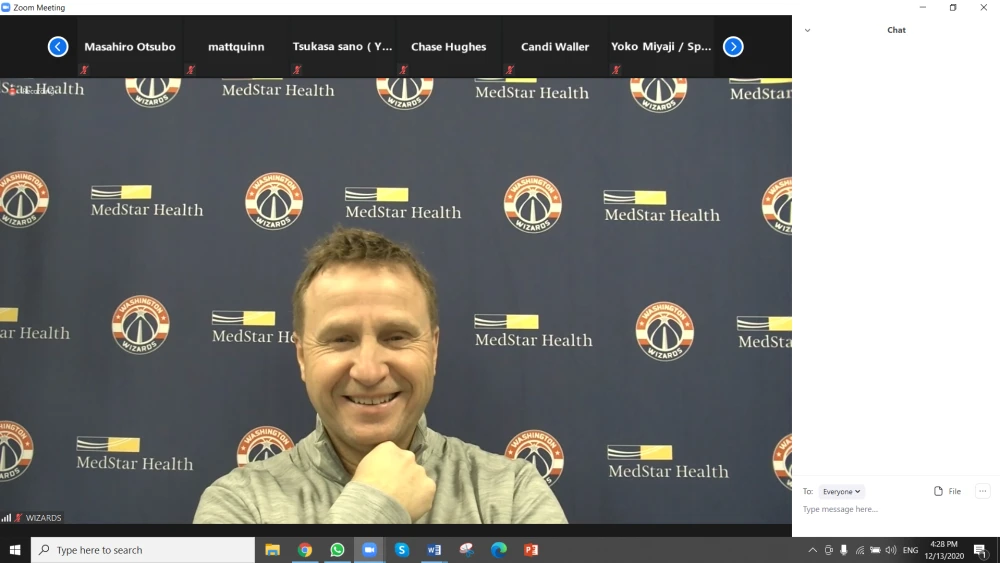Select mattquinn participant thumbnail
The image size is (1000, 563).
click(236, 47)
